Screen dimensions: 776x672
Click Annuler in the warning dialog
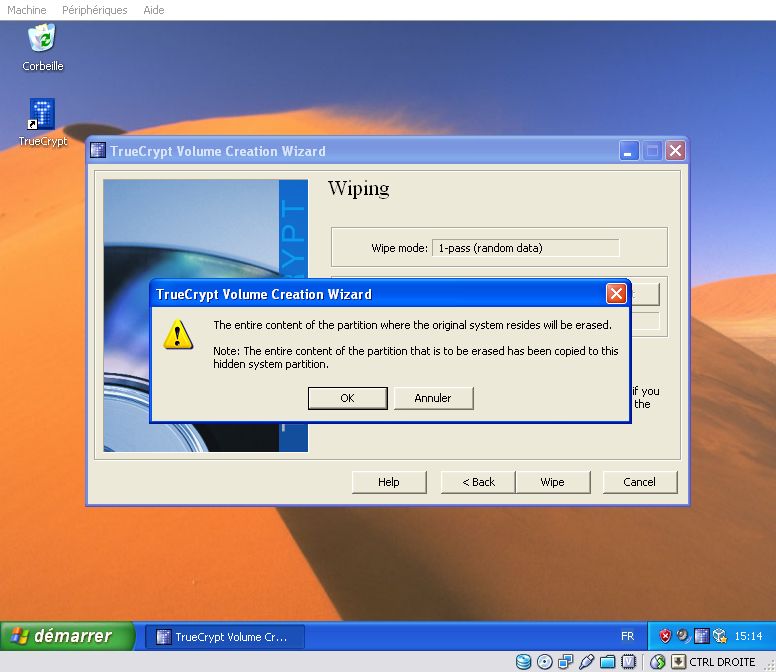pyautogui.click(x=433, y=398)
